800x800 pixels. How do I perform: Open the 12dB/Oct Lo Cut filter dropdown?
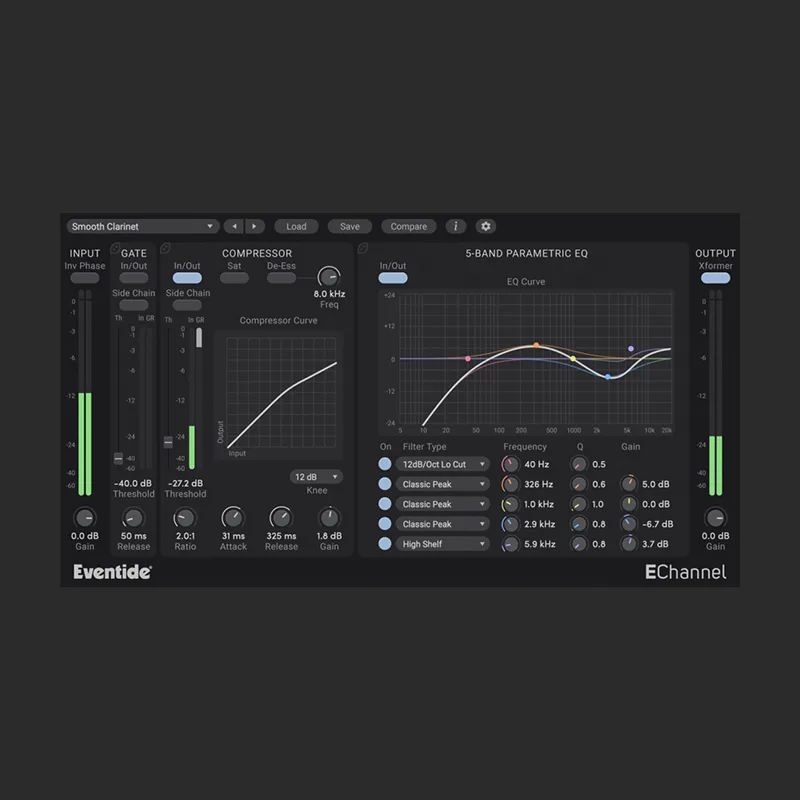click(442, 464)
